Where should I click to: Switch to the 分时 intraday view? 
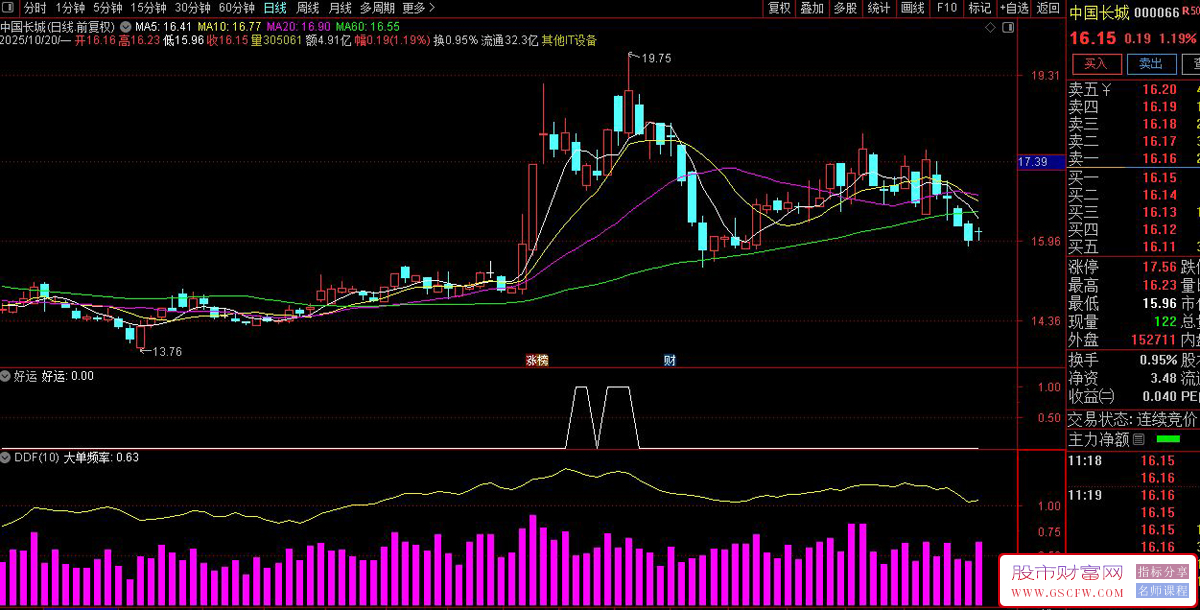(x=35, y=8)
